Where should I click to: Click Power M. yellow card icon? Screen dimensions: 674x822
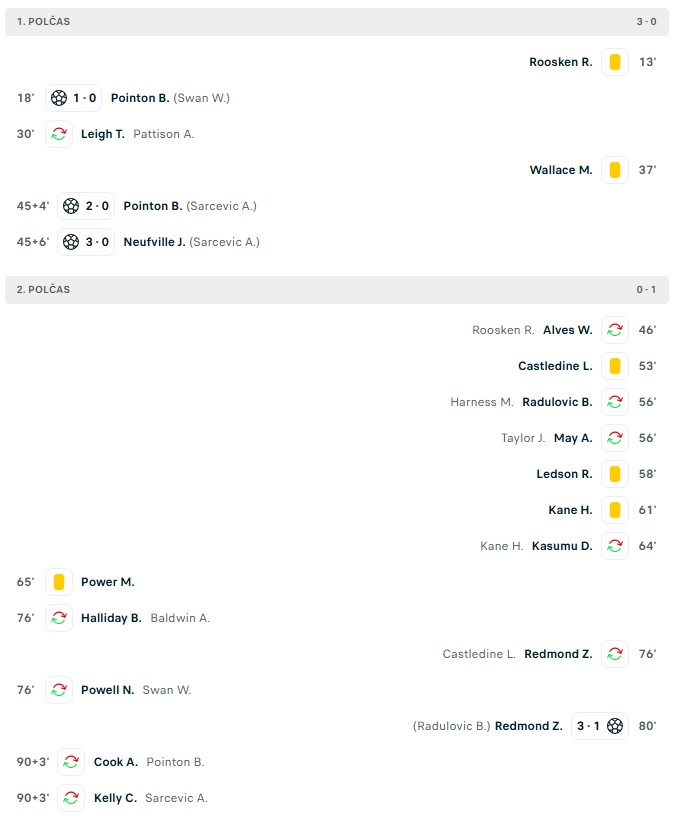click(59, 582)
